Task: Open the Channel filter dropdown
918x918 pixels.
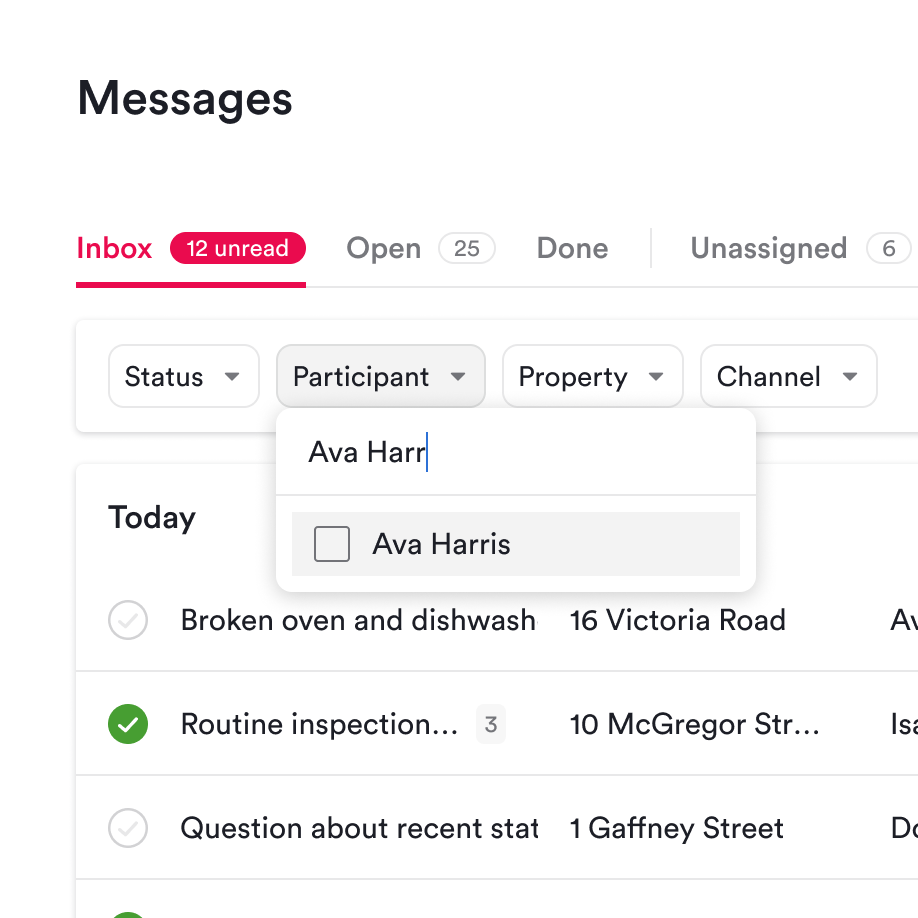Action: click(x=789, y=376)
